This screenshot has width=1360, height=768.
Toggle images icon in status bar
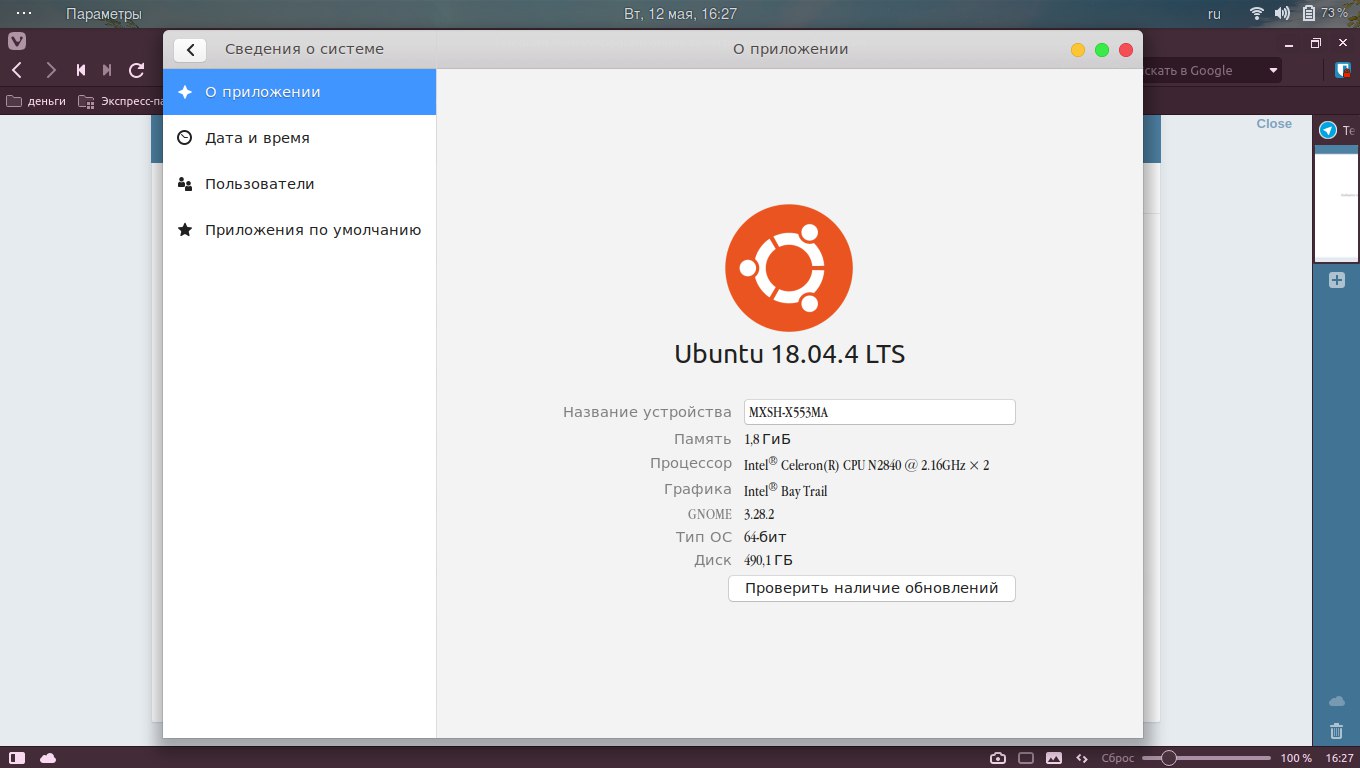1054,757
